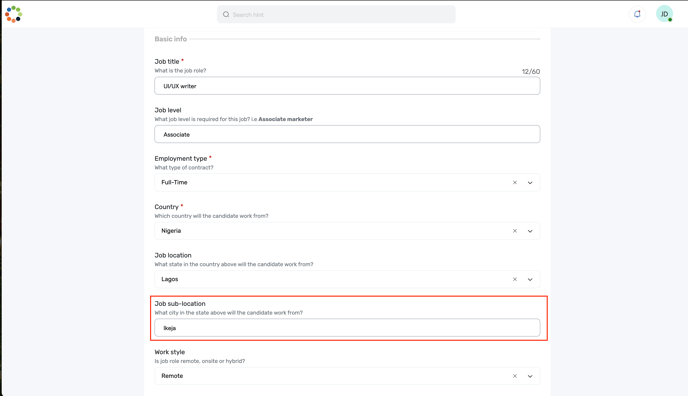This screenshot has width=688, height=396.
Task: Open the Employment type combo box showing Full-Time
Action: (347, 182)
